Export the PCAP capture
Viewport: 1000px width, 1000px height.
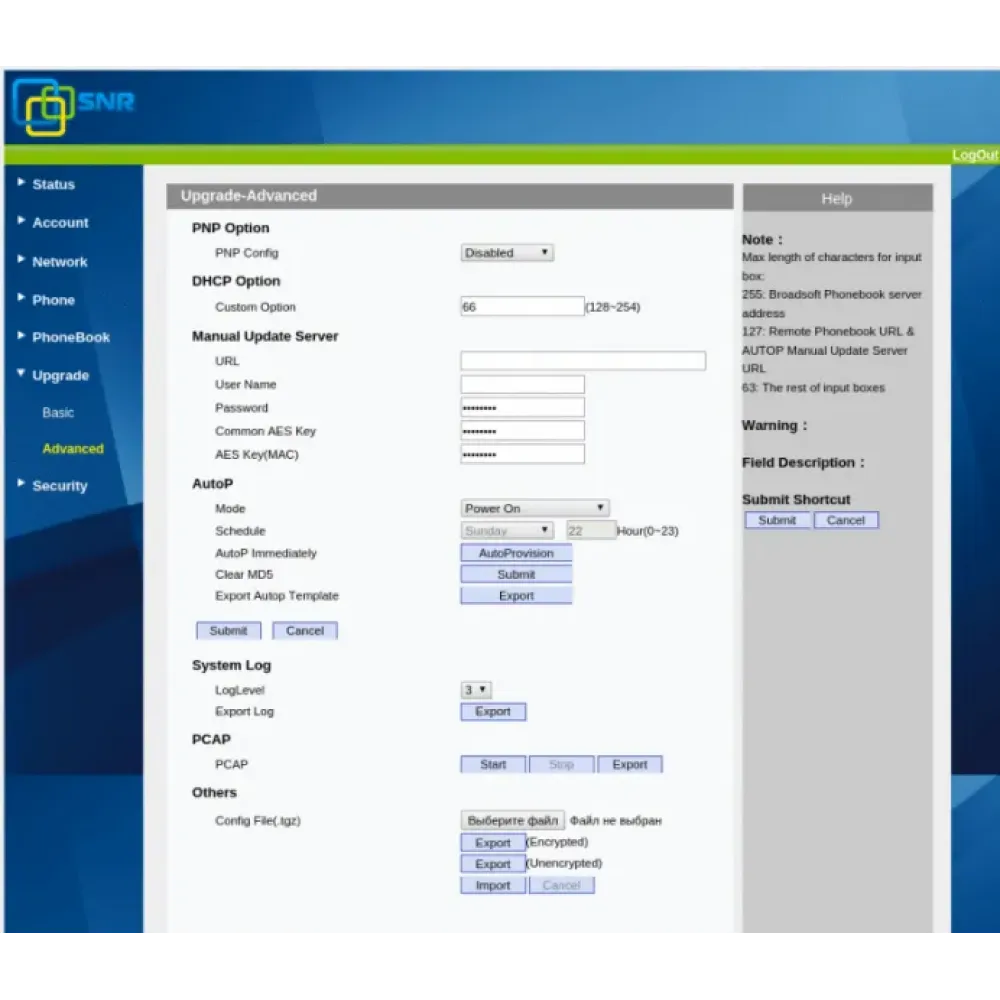click(629, 764)
